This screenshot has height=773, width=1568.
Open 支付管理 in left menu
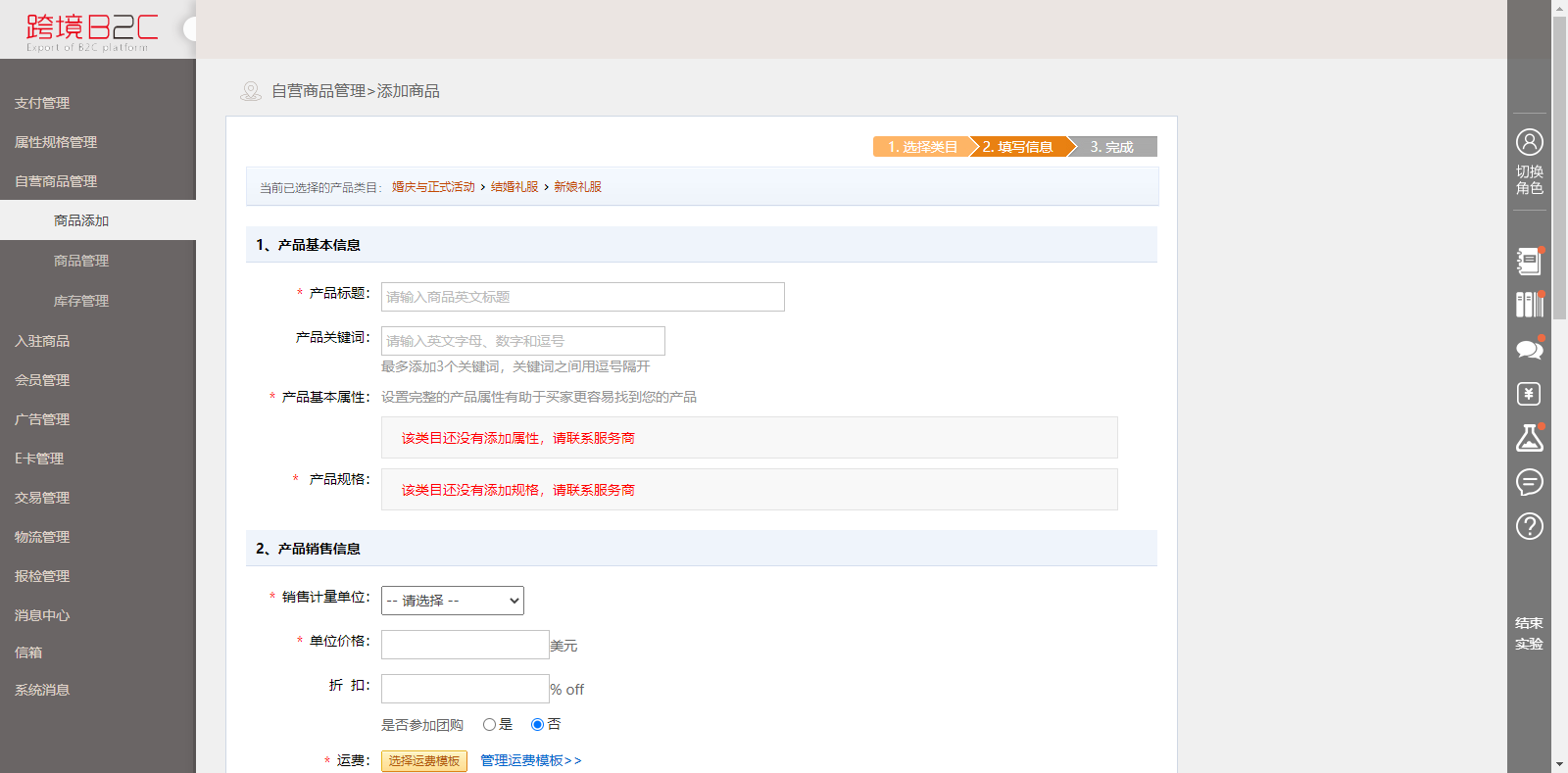tap(42, 103)
